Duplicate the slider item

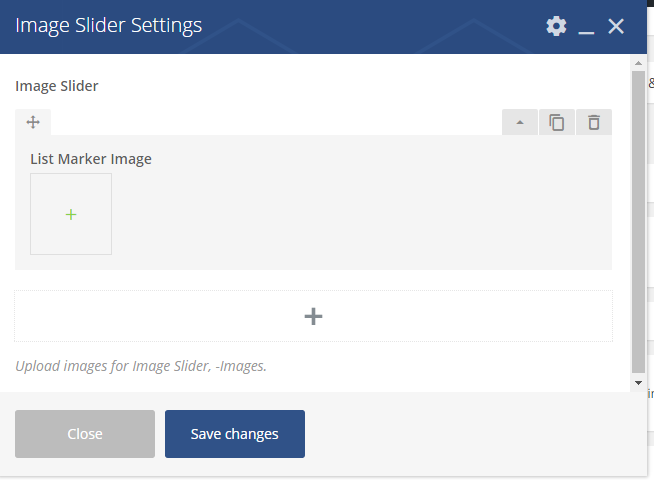pyautogui.click(x=557, y=122)
